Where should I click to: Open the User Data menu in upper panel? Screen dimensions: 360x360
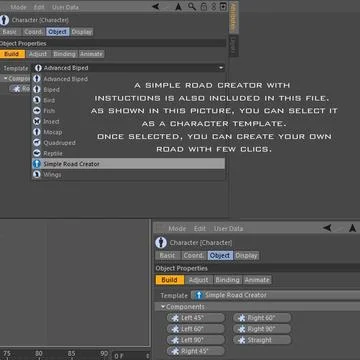[65, 7]
